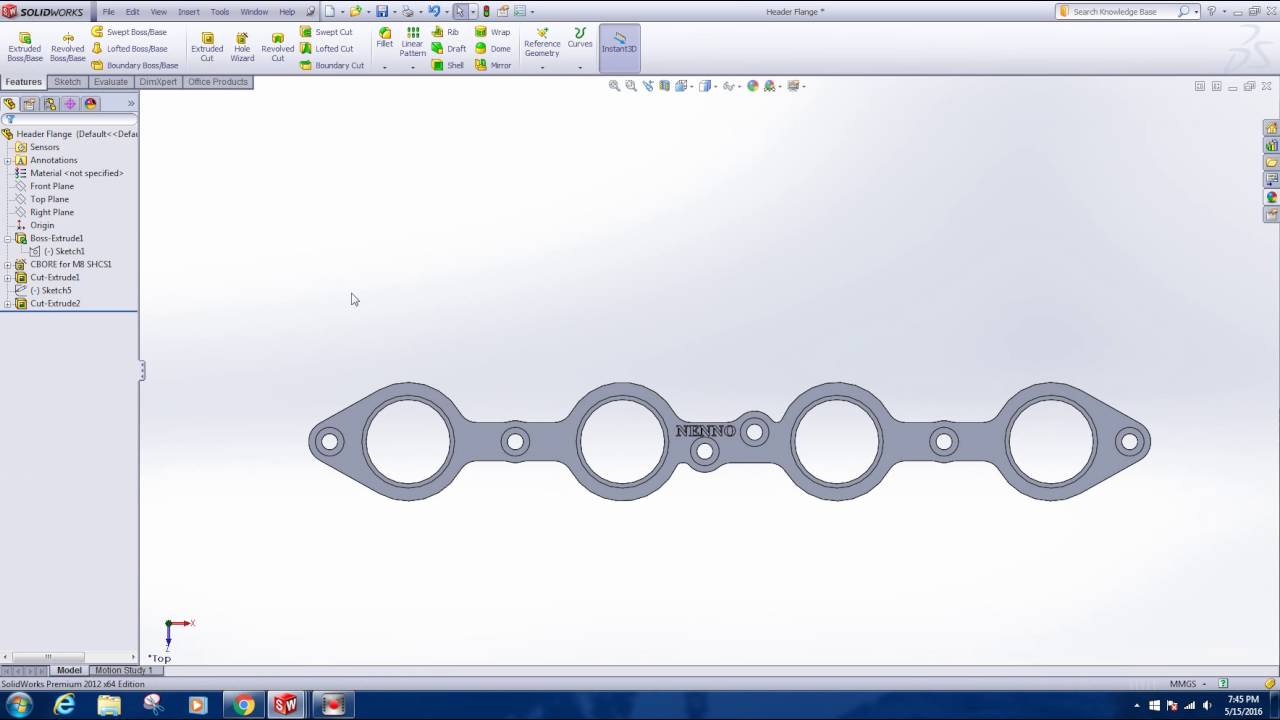Use the Shell feature

[448, 65]
